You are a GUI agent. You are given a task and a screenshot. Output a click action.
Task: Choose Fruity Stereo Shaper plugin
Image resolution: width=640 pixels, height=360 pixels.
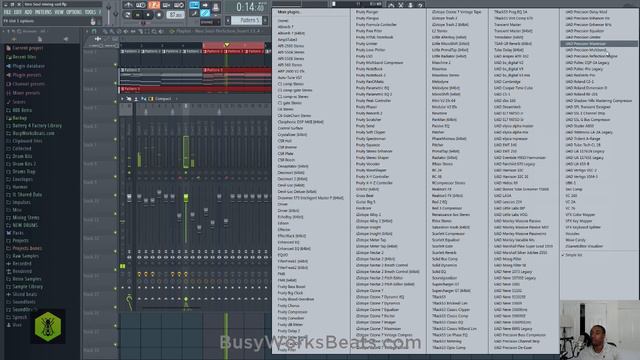[372, 157]
